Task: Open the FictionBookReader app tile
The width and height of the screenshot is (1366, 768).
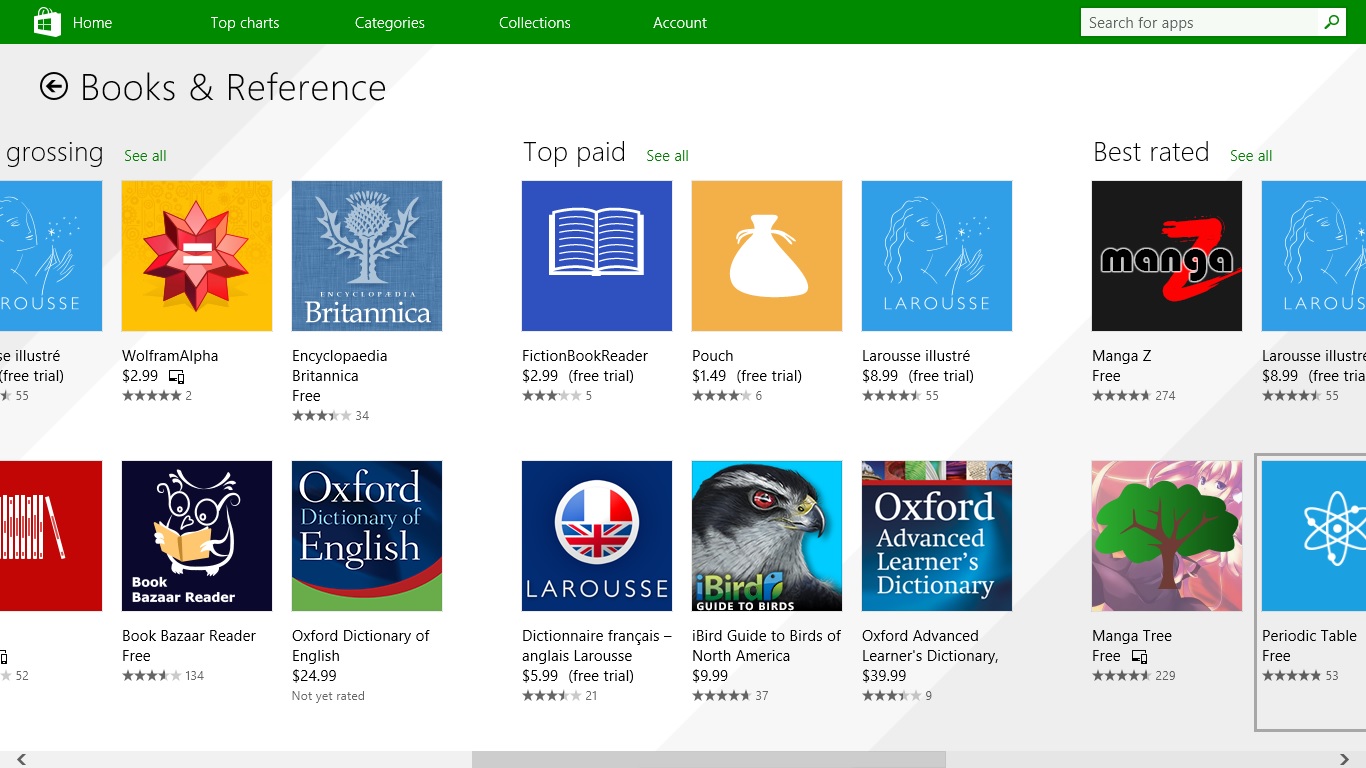Action: click(x=597, y=256)
